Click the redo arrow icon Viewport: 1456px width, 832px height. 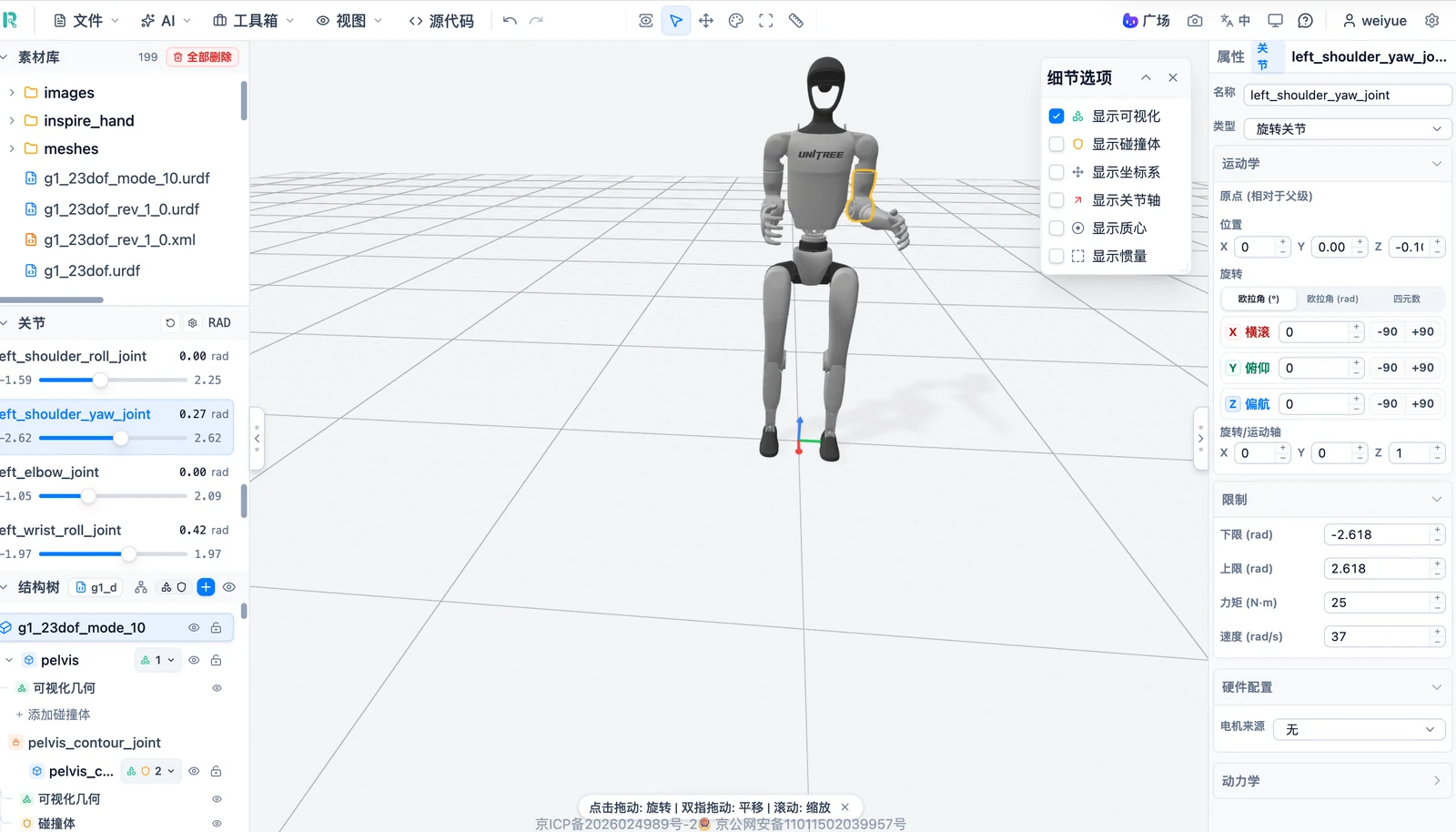point(536,20)
